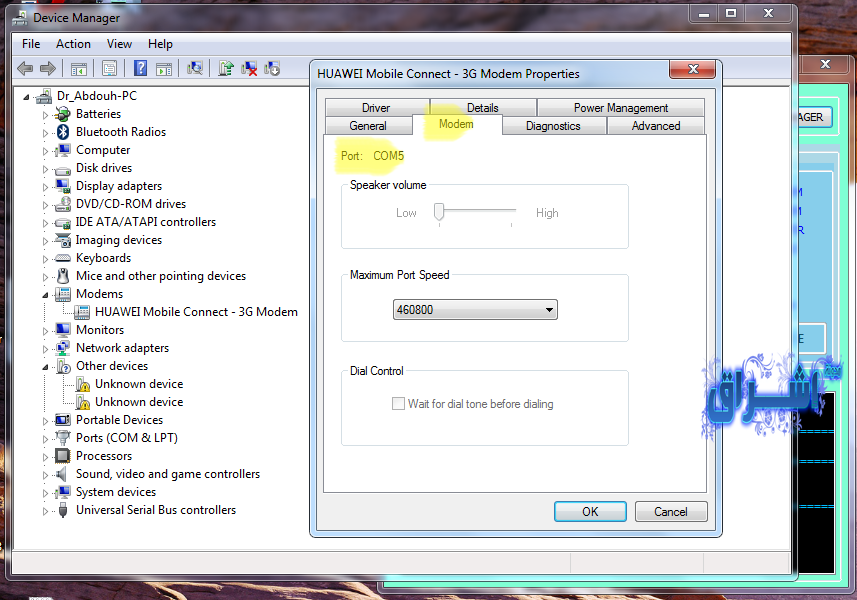Collapse the Modems tree node
This screenshot has height=600, width=857.
45,295
